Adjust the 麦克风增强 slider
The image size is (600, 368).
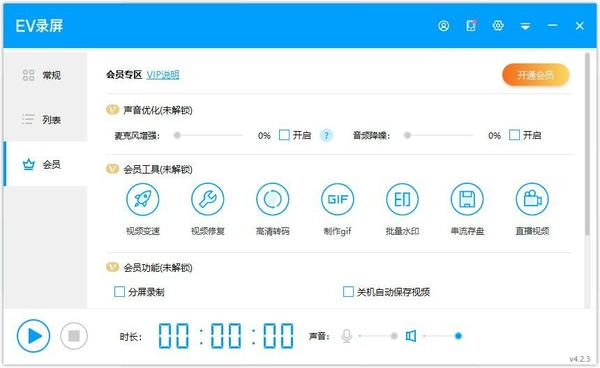(209, 135)
